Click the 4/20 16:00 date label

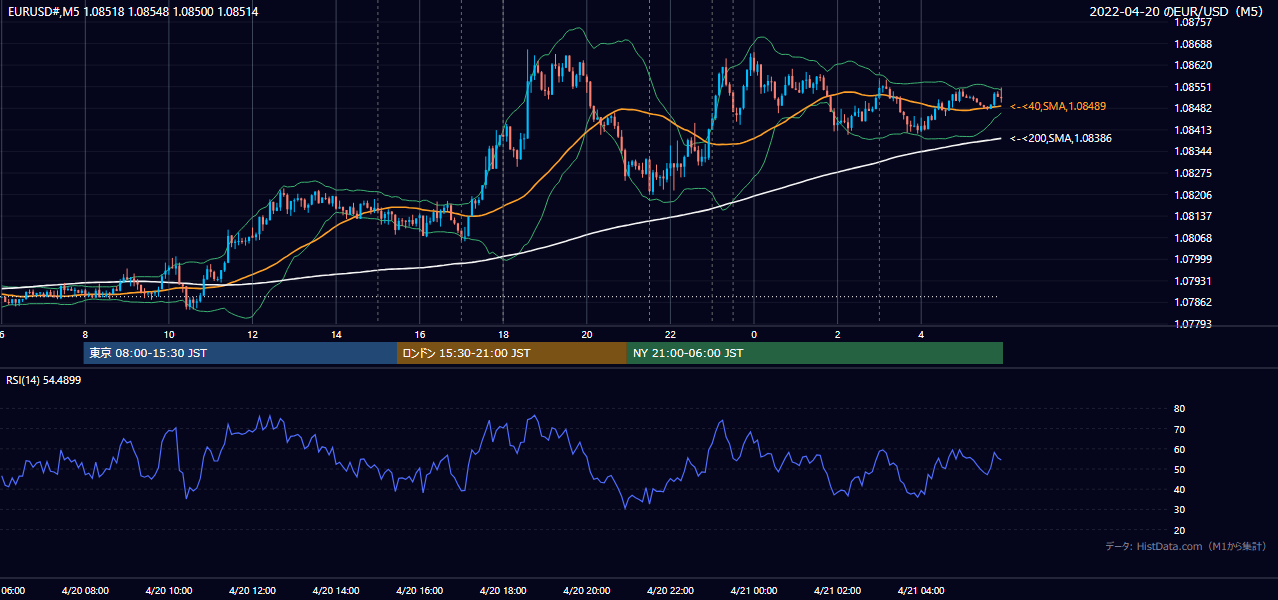(420, 591)
